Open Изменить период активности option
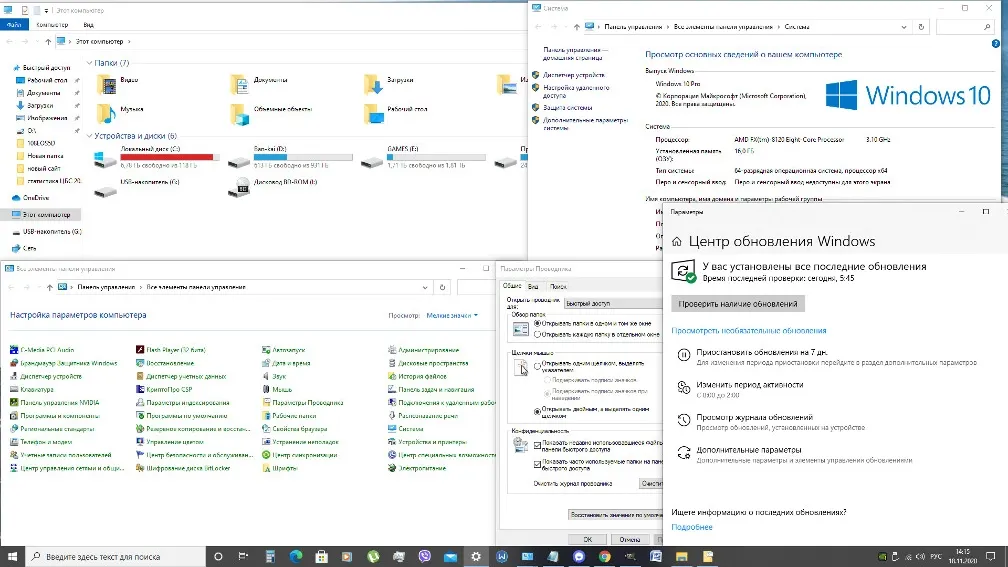Image resolution: width=1008 pixels, height=567 pixels. point(750,384)
